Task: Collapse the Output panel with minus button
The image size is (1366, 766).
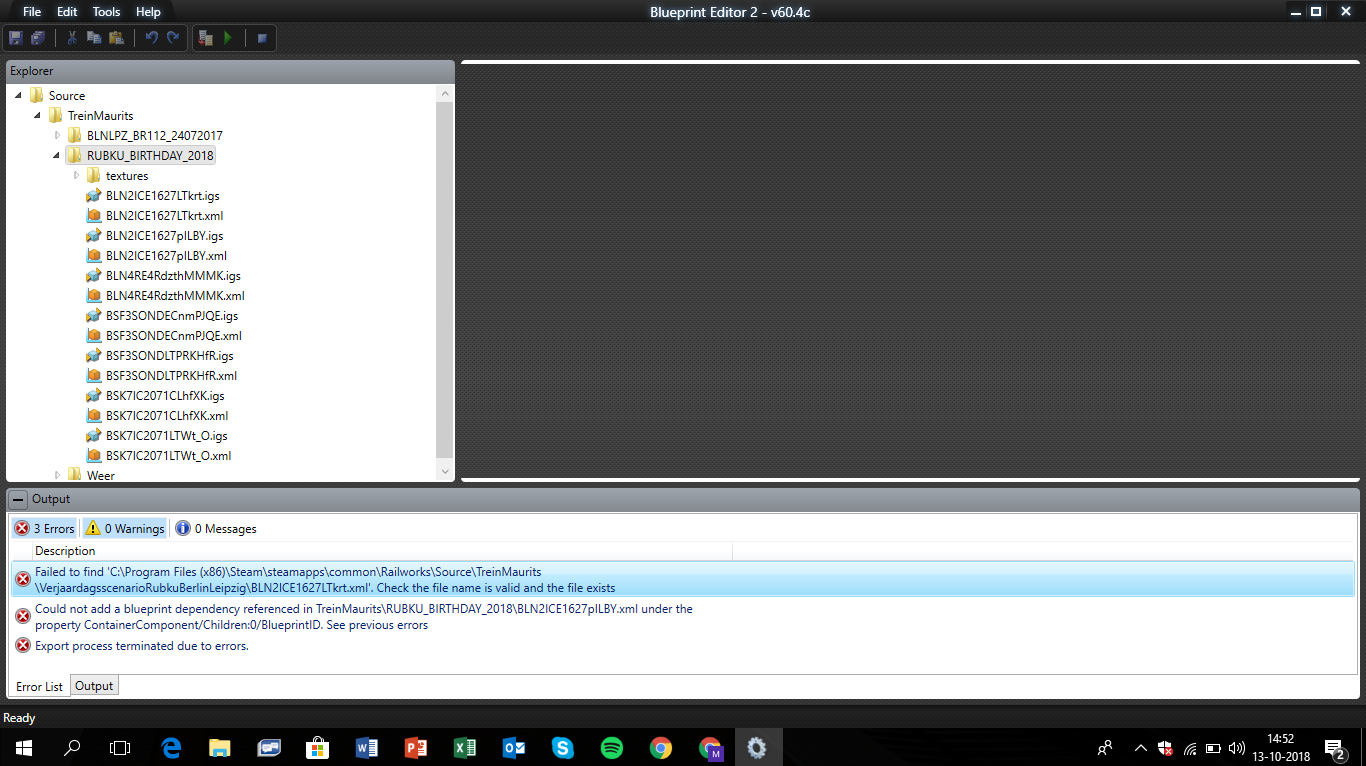Action: click(18, 499)
